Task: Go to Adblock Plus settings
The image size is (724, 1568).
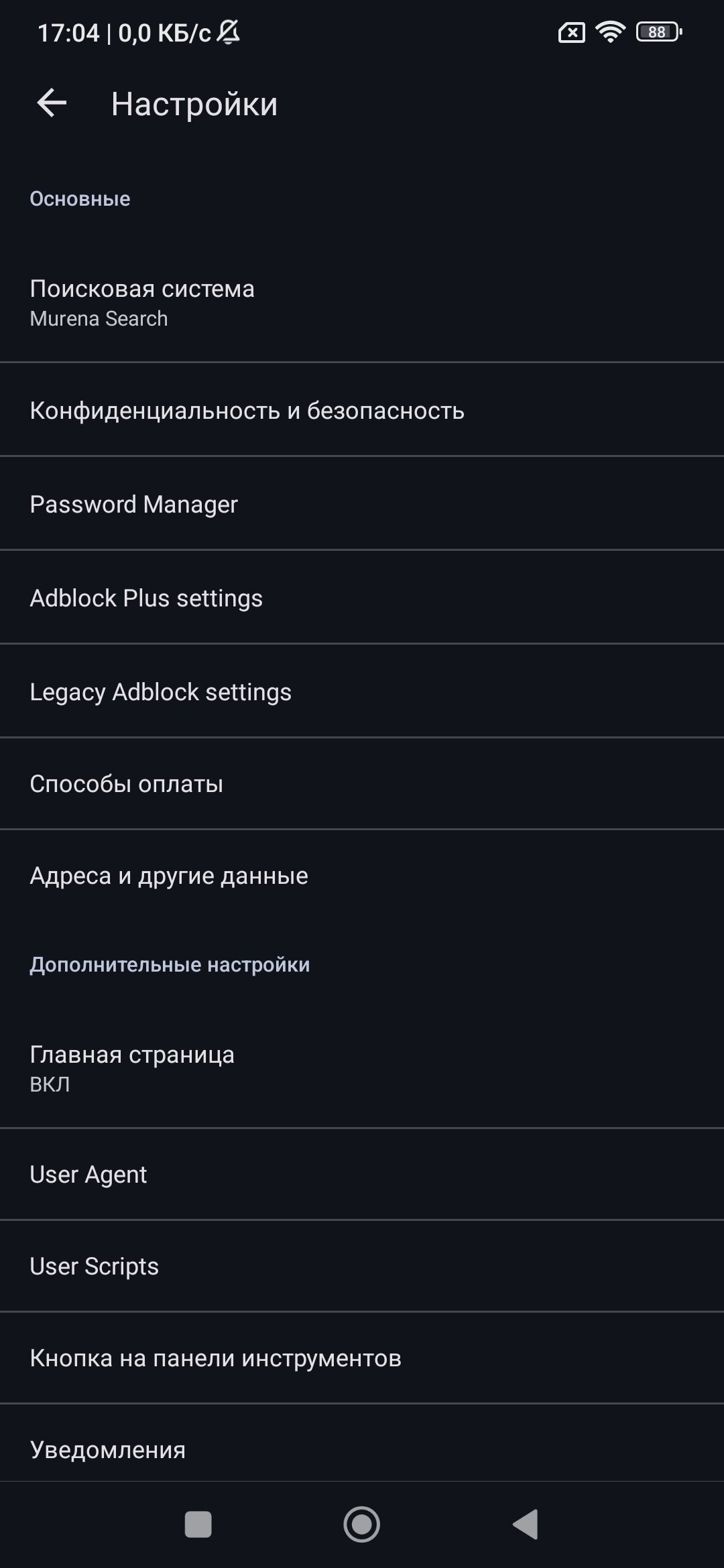Action: 362,598
